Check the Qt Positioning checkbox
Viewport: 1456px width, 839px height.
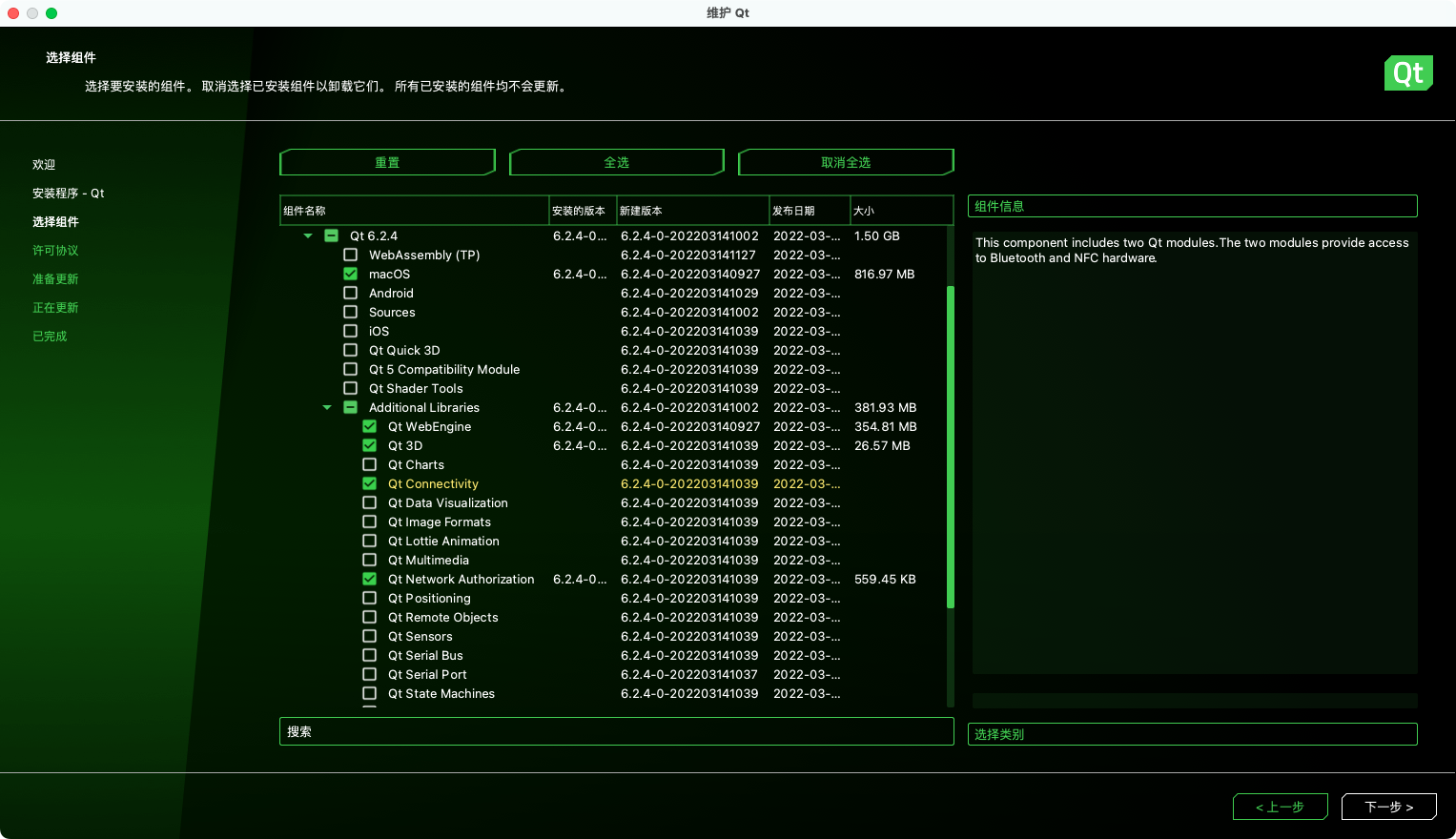pyautogui.click(x=369, y=598)
